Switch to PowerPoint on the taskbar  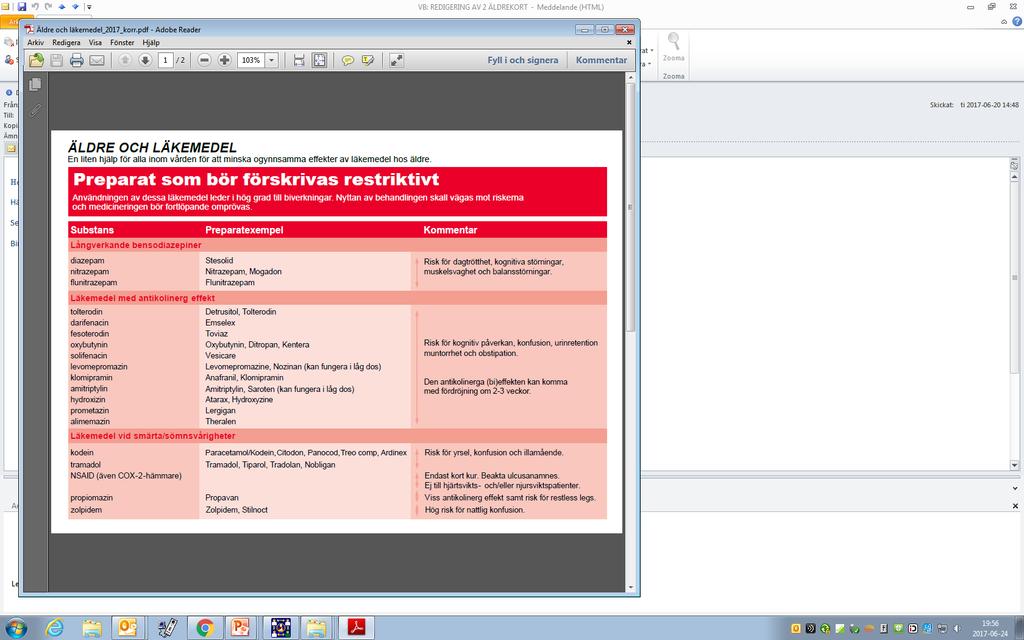240,628
